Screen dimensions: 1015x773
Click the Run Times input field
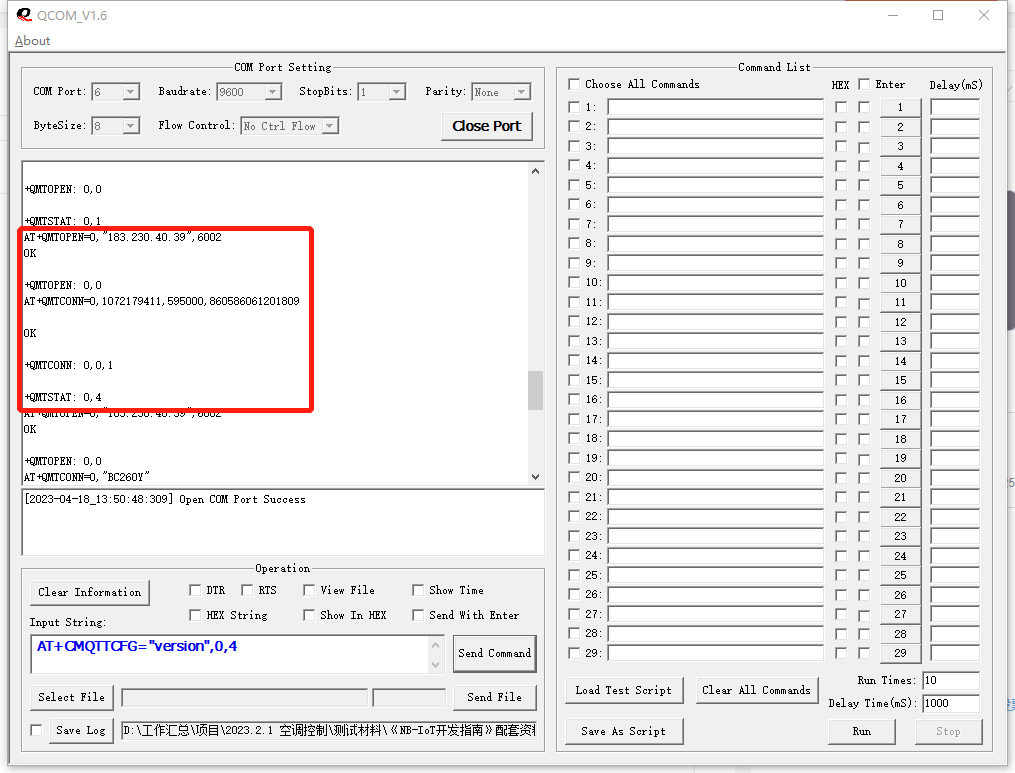tap(951, 680)
